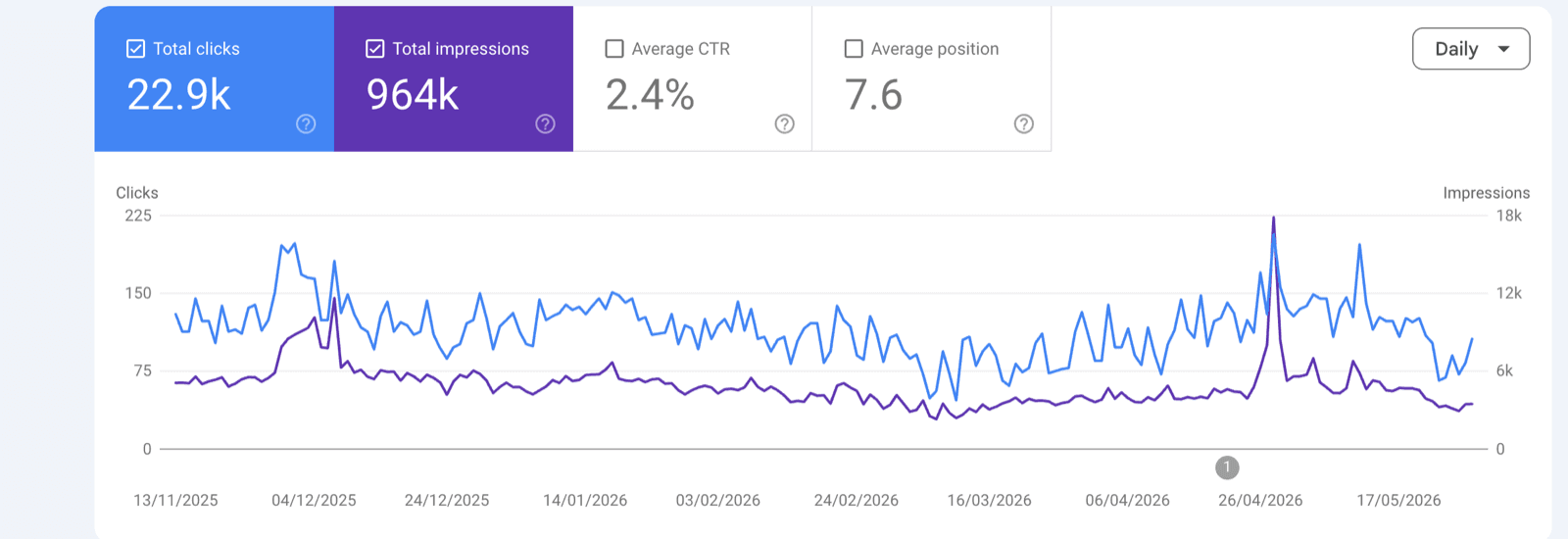The height and width of the screenshot is (539, 1568).
Task: Click the annotation marker labeled 1
Action: 1227,467
